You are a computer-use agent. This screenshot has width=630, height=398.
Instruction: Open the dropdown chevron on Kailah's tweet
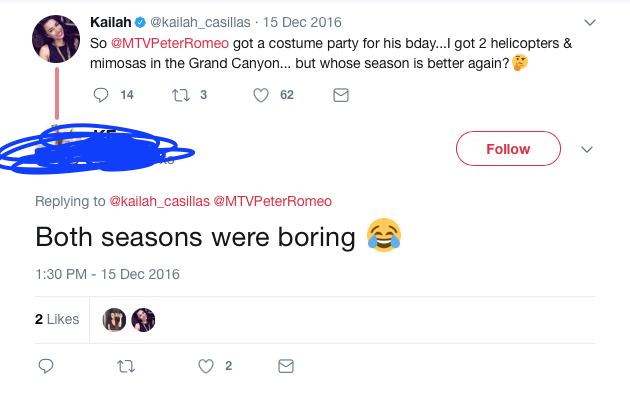pos(589,22)
